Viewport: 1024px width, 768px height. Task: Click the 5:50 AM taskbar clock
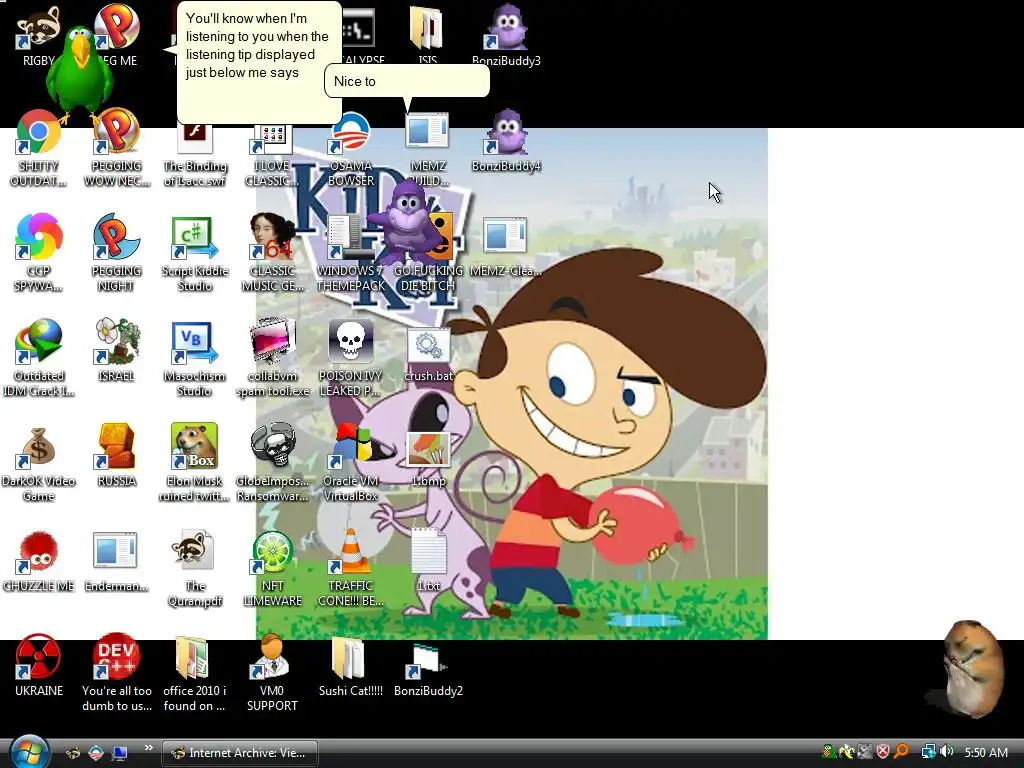click(985, 752)
